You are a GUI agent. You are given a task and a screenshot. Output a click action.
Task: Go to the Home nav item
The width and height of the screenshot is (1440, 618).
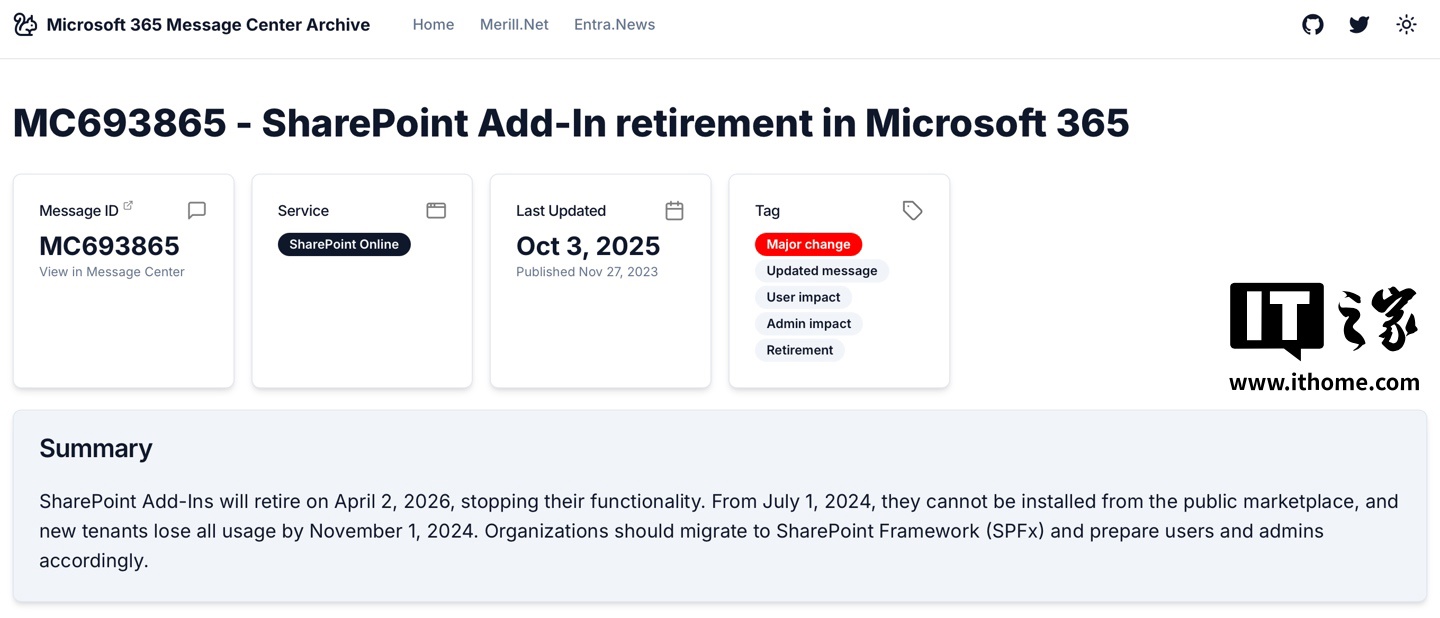(433, 25)
